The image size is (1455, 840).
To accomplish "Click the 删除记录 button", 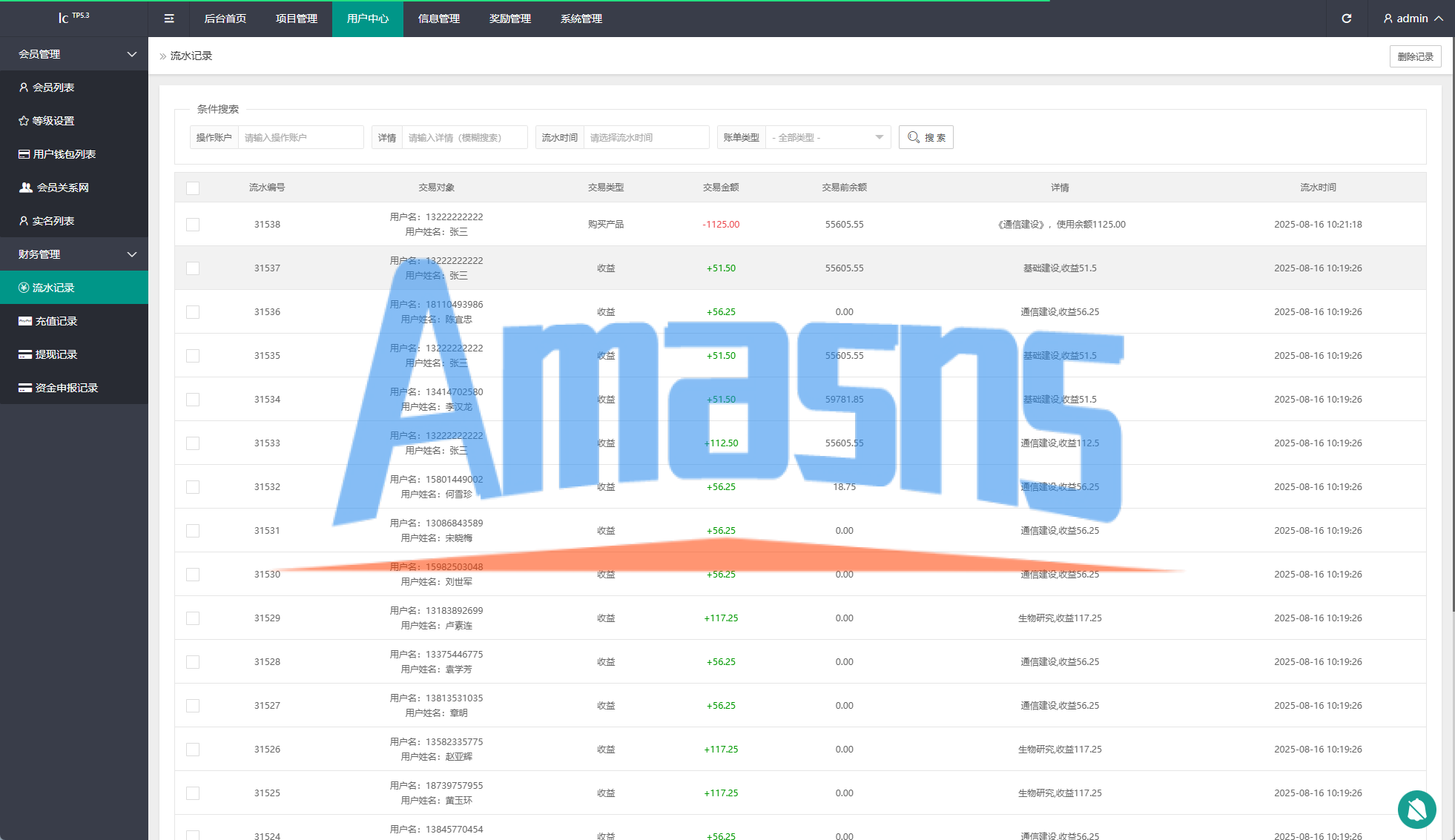I will pos(1414,56).
